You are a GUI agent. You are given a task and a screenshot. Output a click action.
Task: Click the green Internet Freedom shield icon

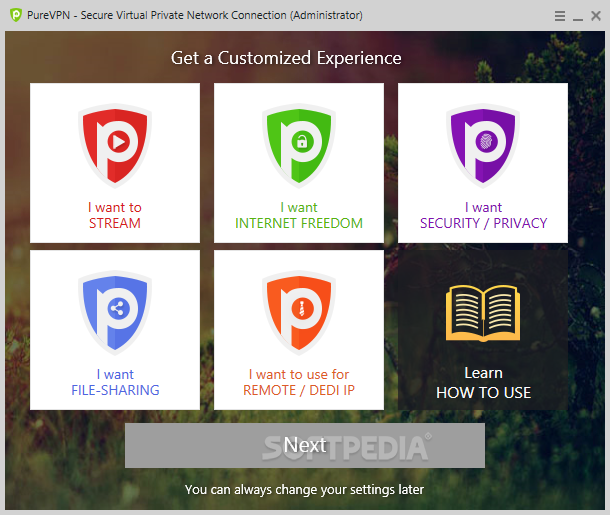coord(299,145)
